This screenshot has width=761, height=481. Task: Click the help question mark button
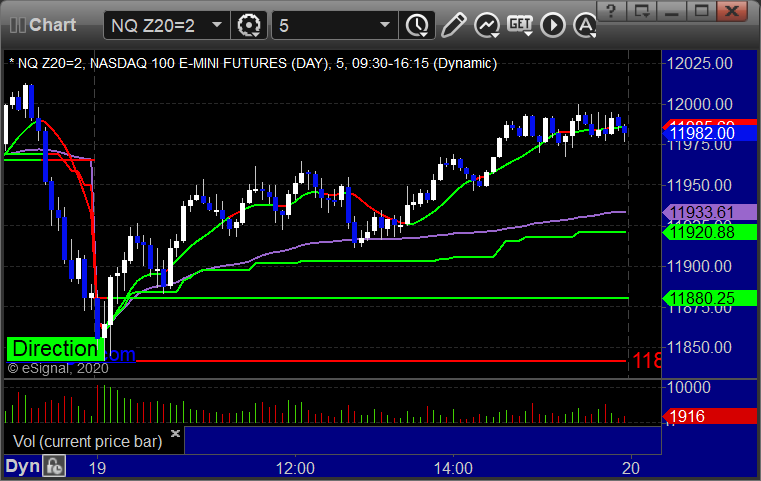611,11
